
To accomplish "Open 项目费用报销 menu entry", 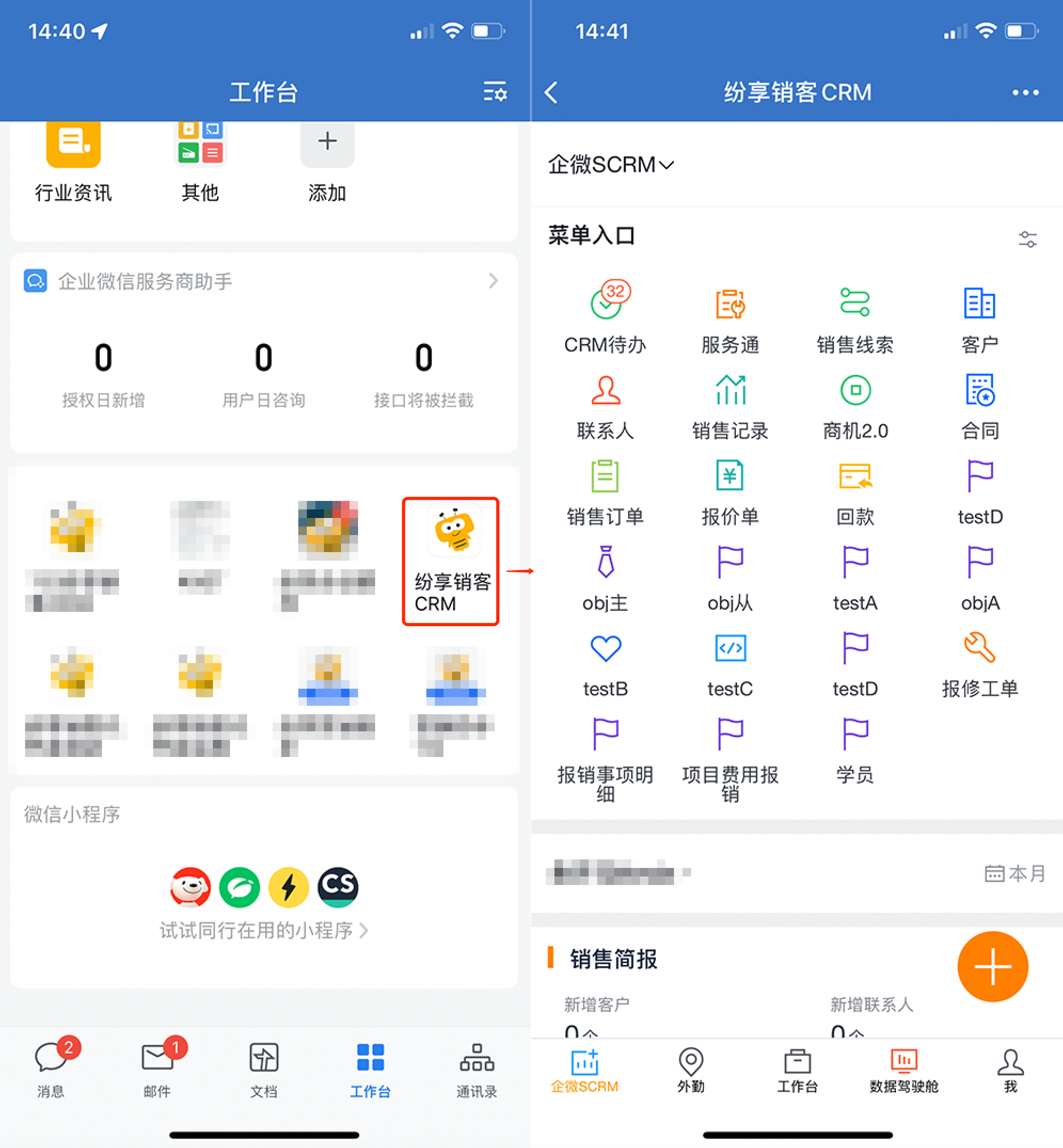I will pyautogui.click(x=730, y=760).
